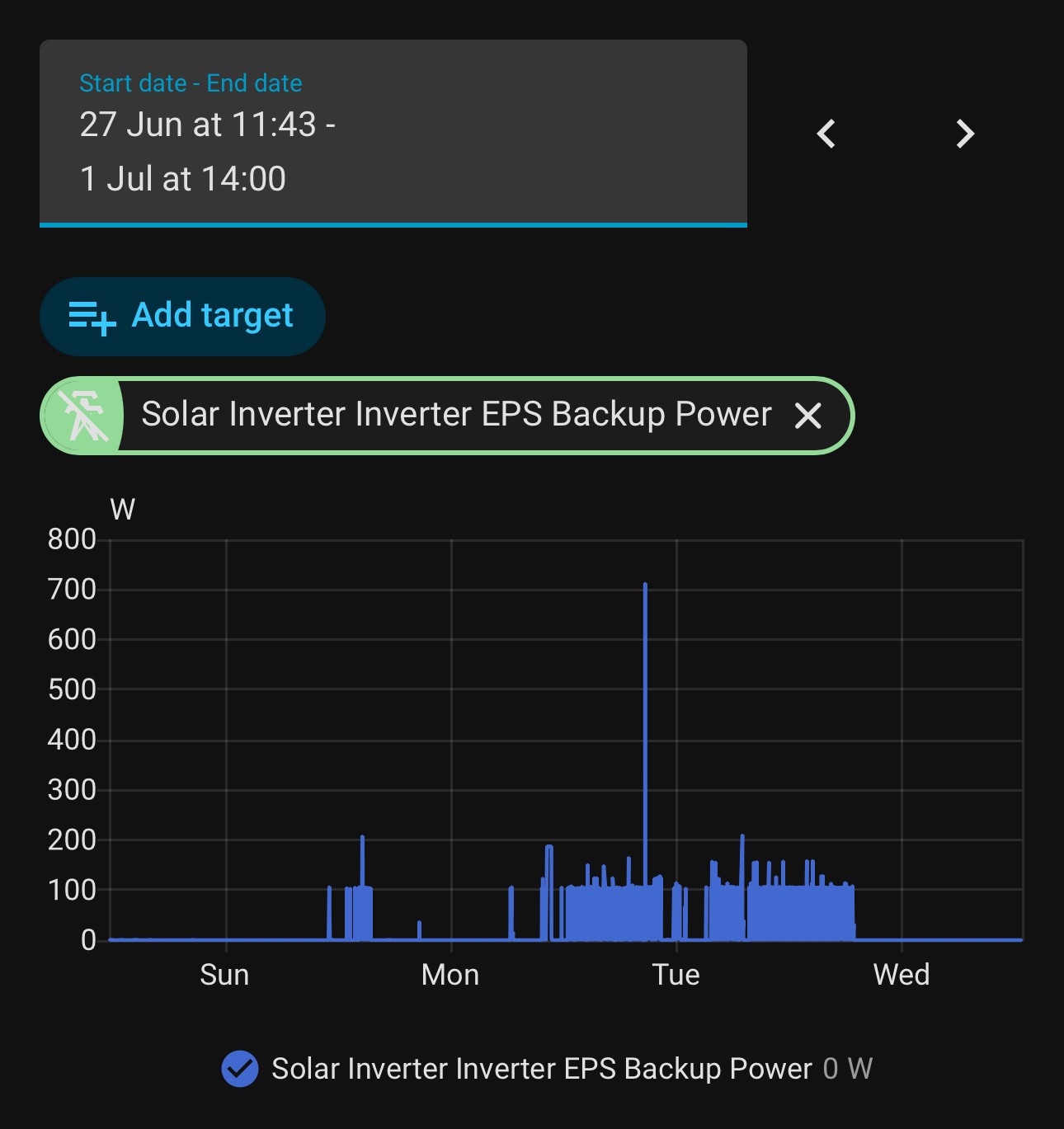Toggle the Solar Inverter EPS Backup Power legend checkbox
Viewport: 1064px width, 1129px height.
pos(240,1069)
